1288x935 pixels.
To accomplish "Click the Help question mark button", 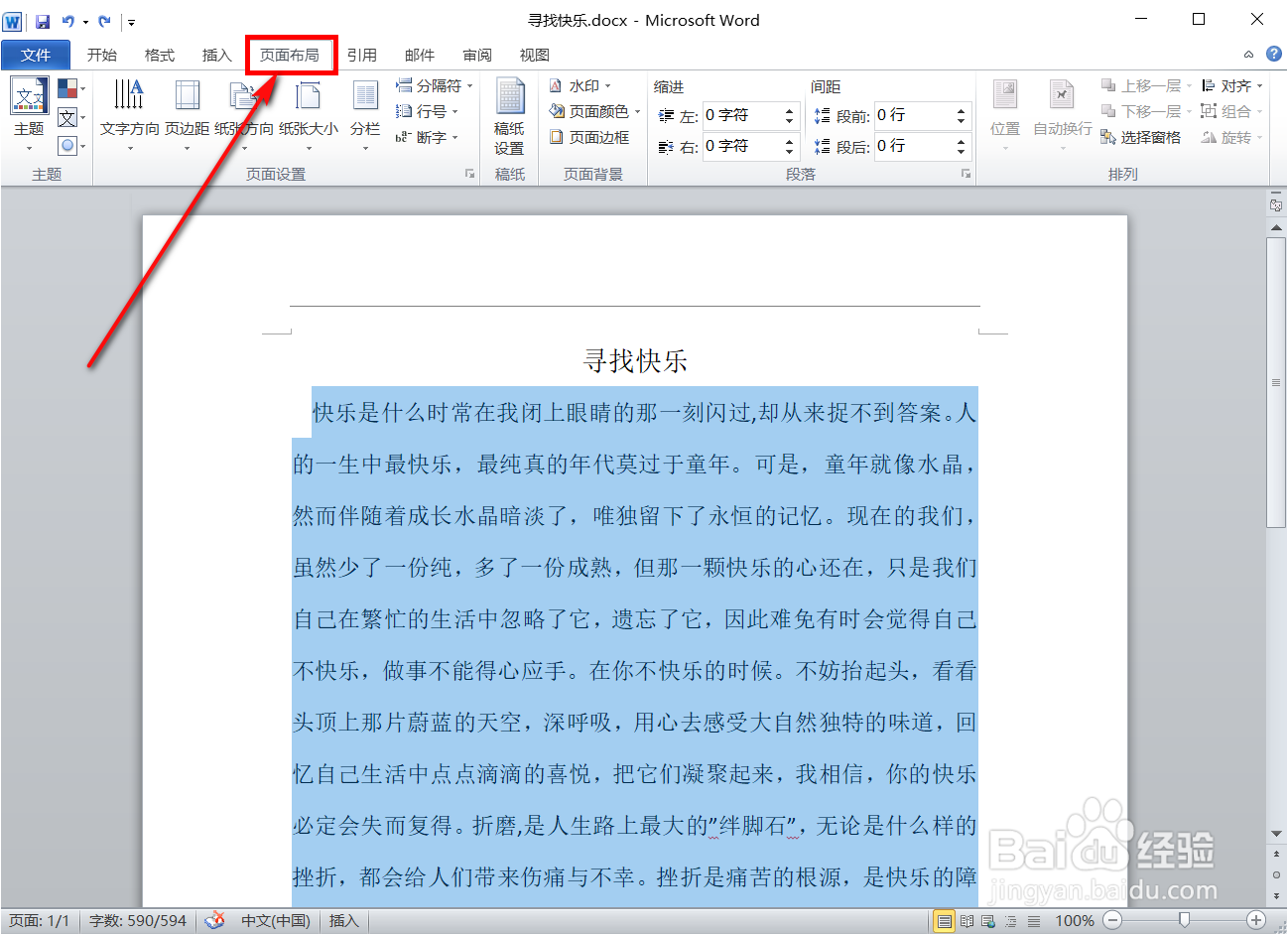I will pos(1274,54).
